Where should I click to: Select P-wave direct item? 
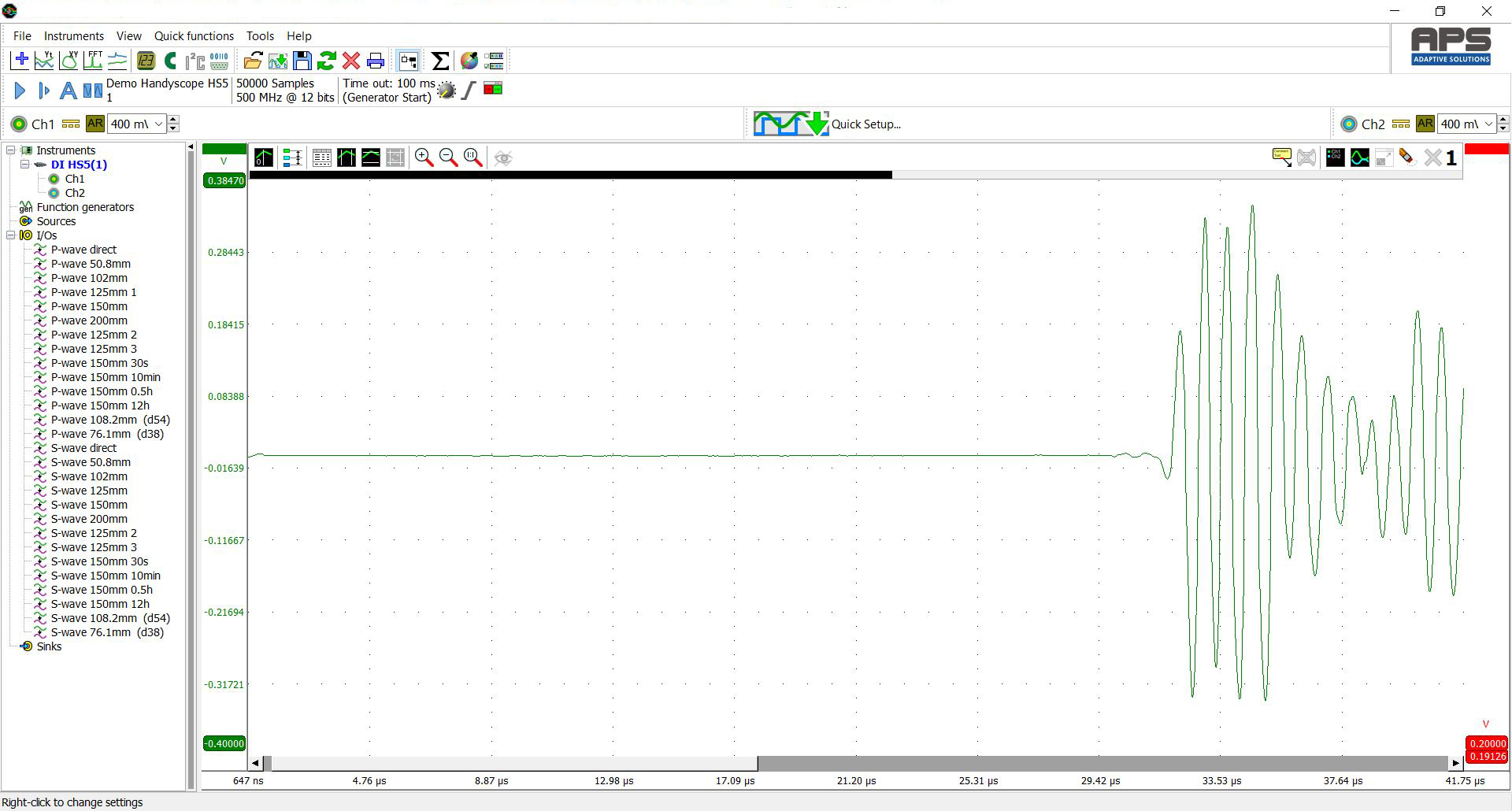(x=83, y=250)
